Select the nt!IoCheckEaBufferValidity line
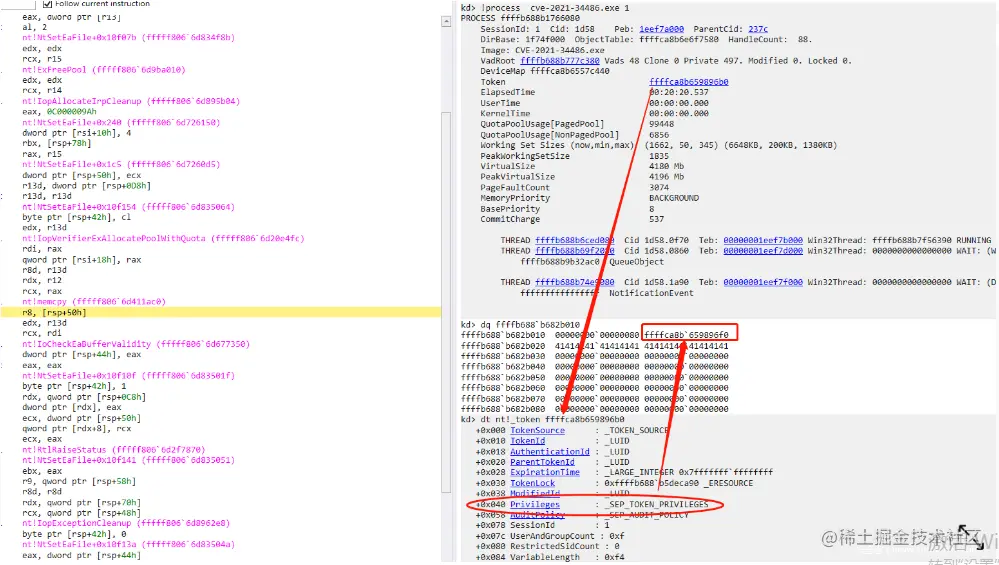The width and height of the screenshot is (999, 565). 136,344
